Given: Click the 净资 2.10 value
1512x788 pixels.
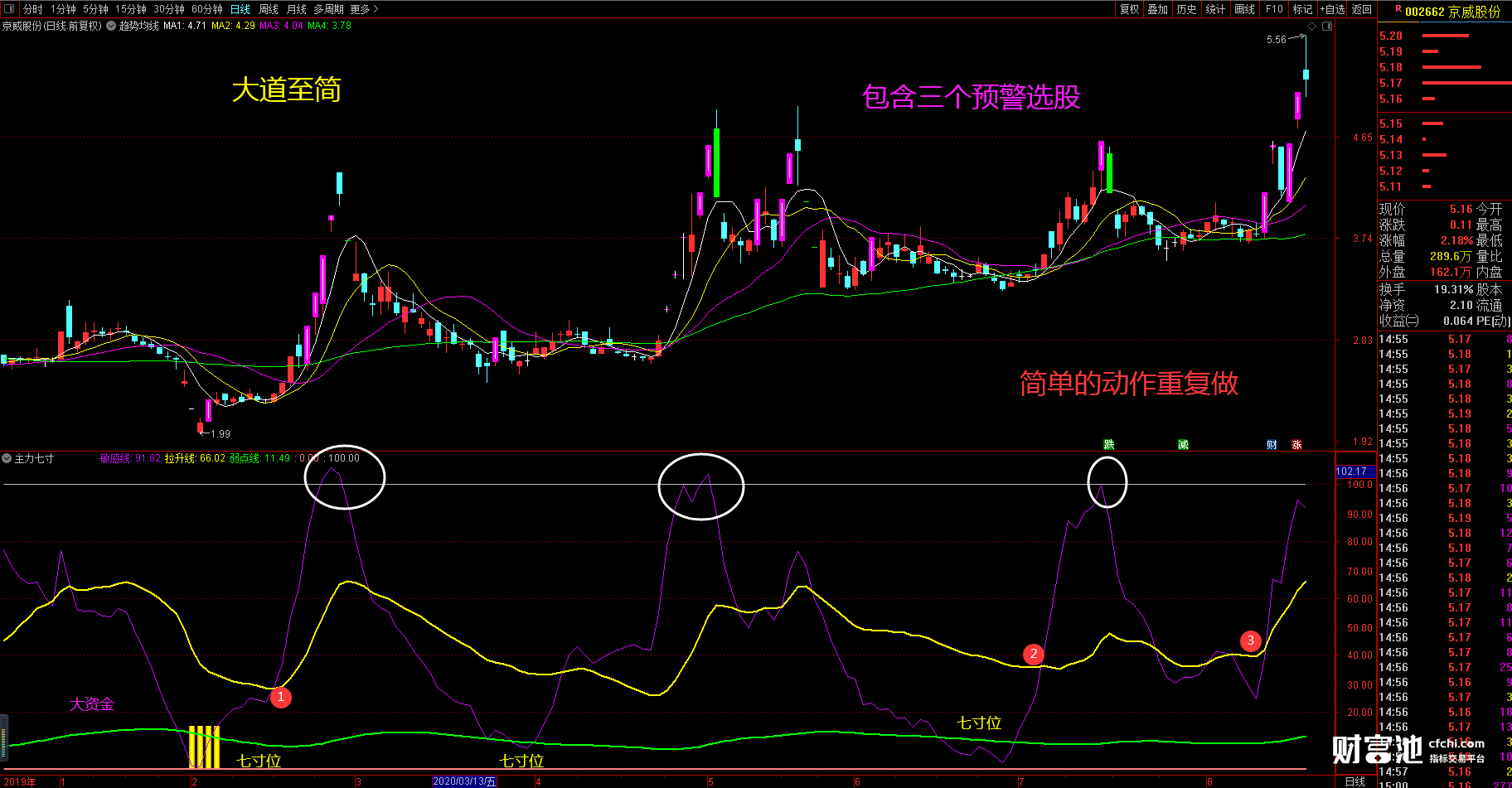Looking at the screenshot, I should (x=1461, y=305).
